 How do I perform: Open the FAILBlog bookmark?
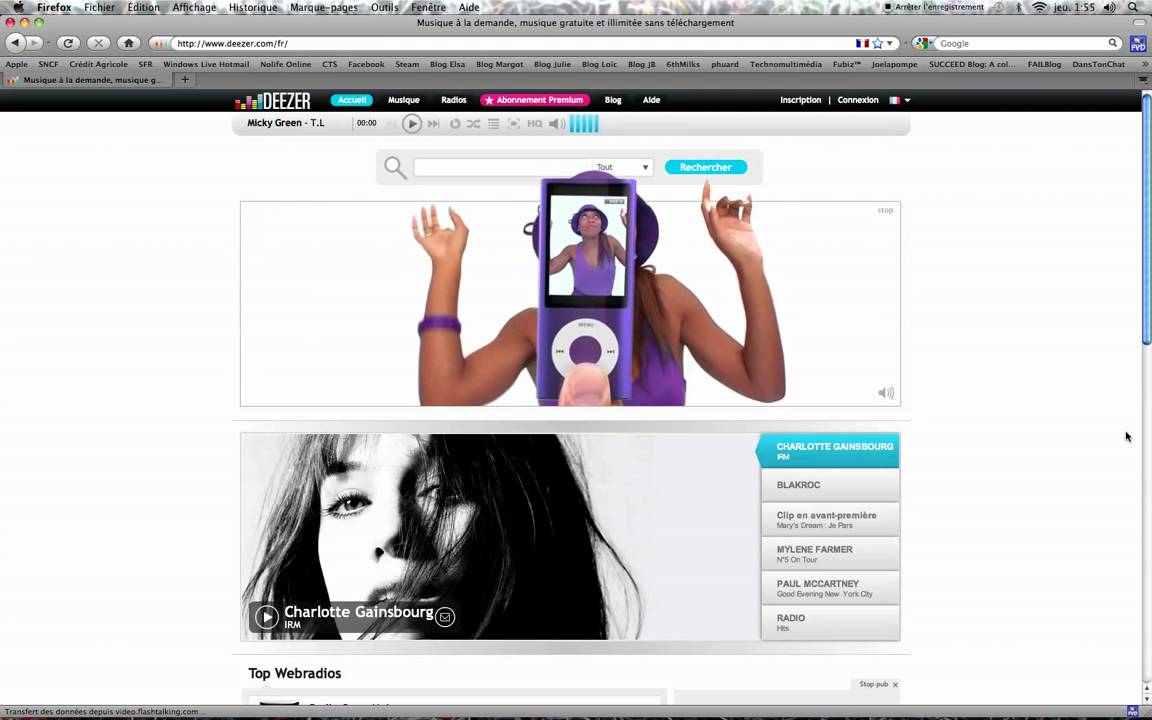click(1044, 65)
